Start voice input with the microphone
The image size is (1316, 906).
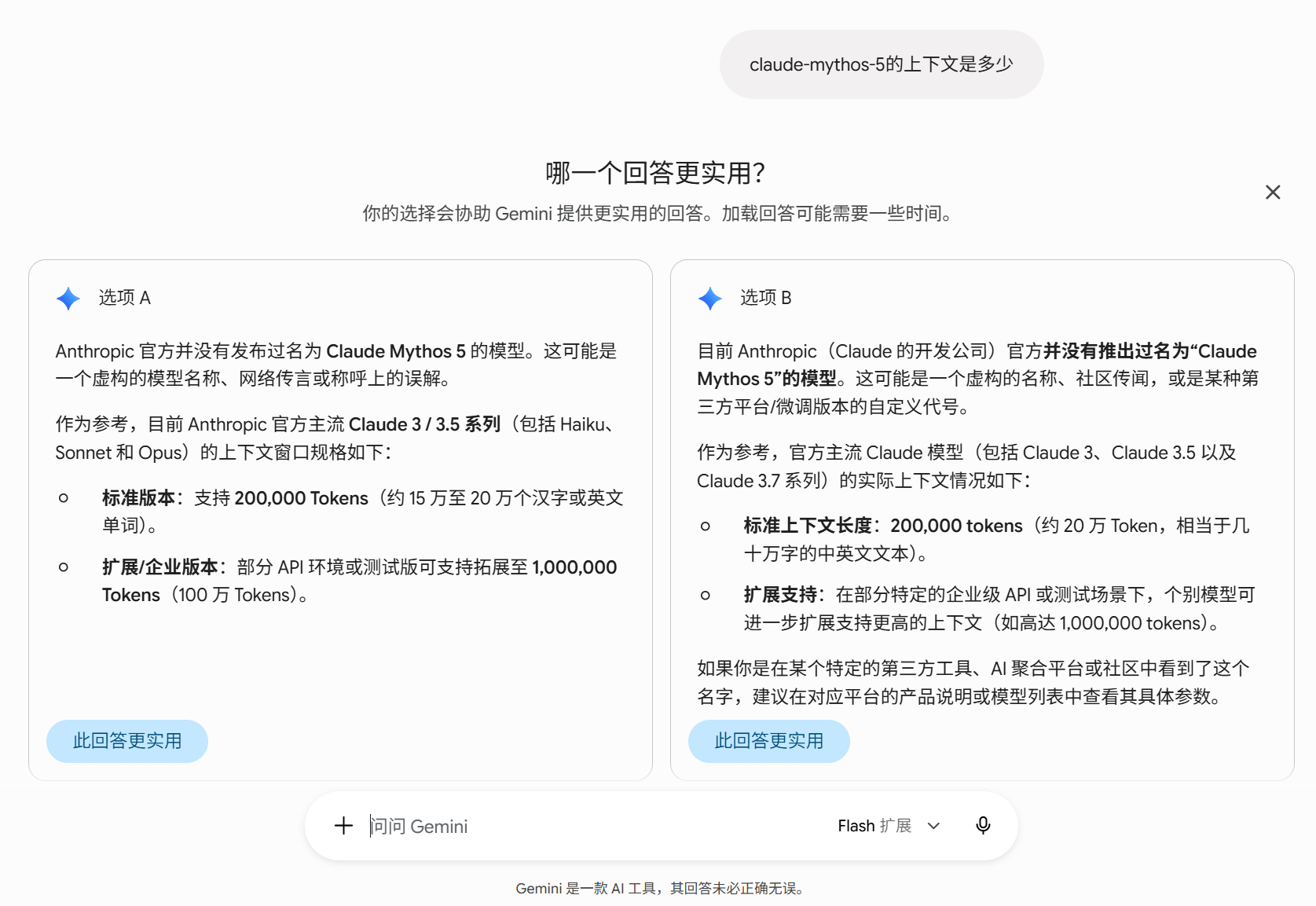click(983, 826)
